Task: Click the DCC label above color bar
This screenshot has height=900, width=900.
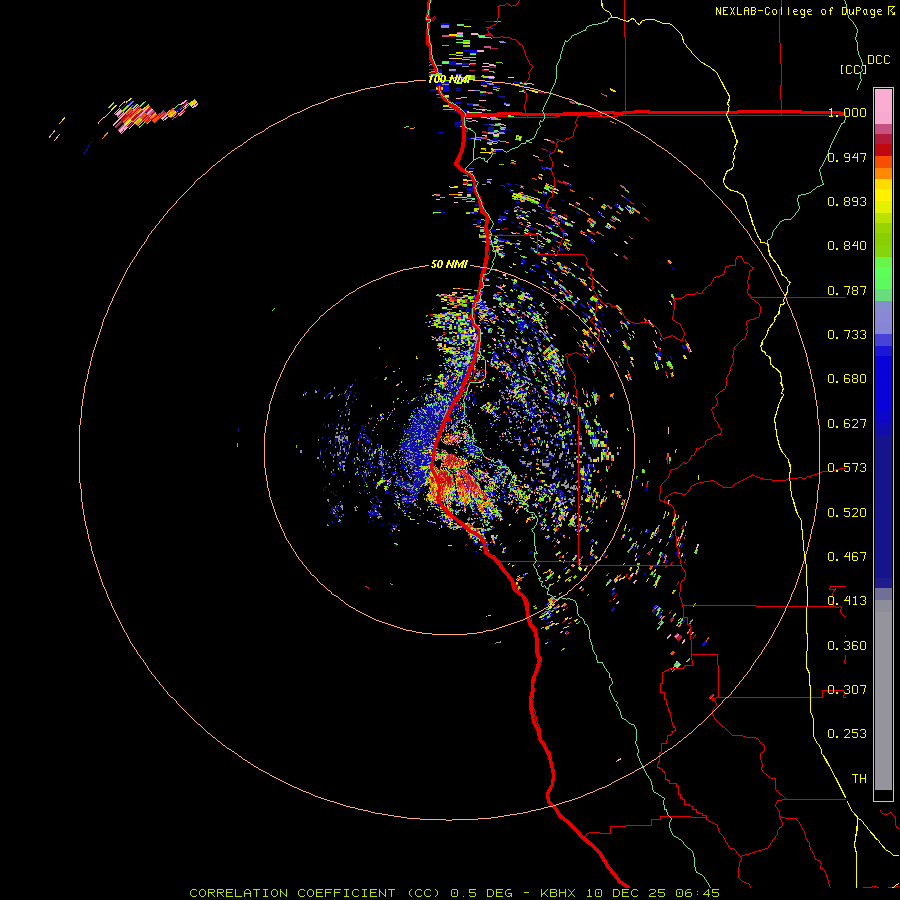Action: (x=879, y=60)
